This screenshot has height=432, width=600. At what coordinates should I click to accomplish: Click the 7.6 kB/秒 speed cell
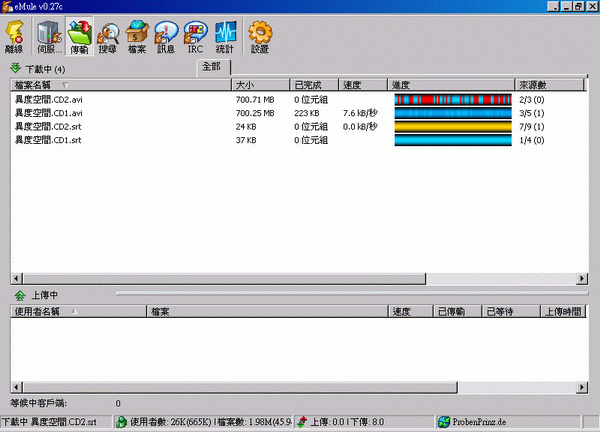point(360,113)
